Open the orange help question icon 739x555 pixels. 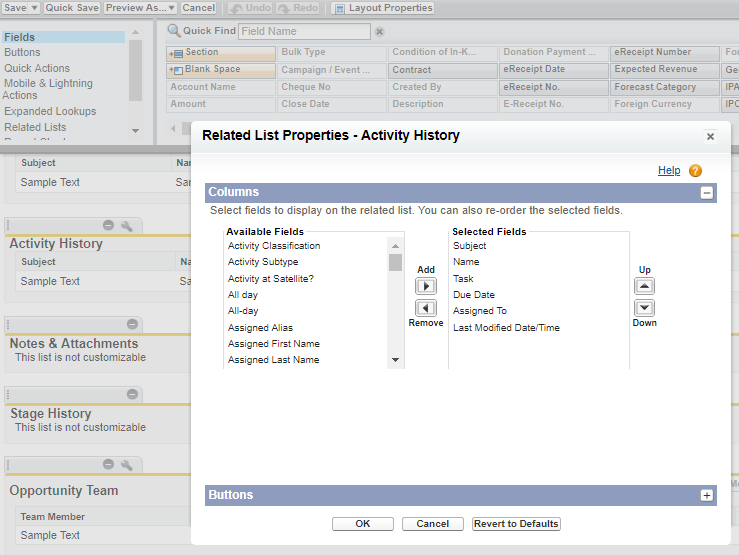pos(695,171)
